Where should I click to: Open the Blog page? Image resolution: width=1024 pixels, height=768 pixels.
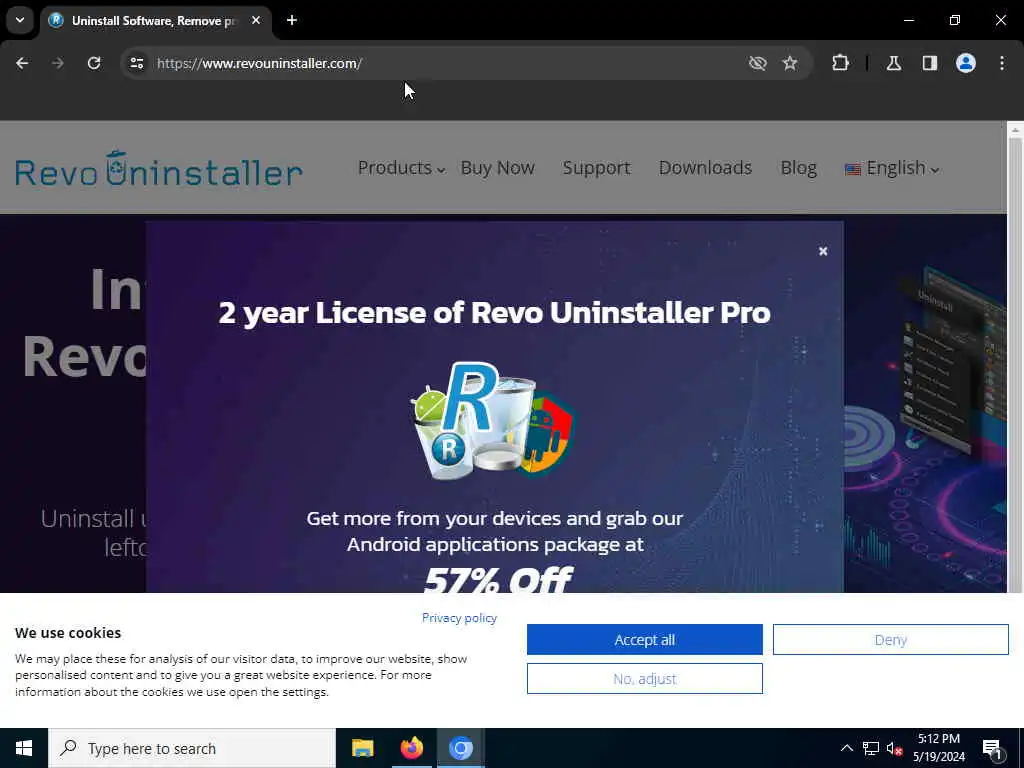point(798,168)
